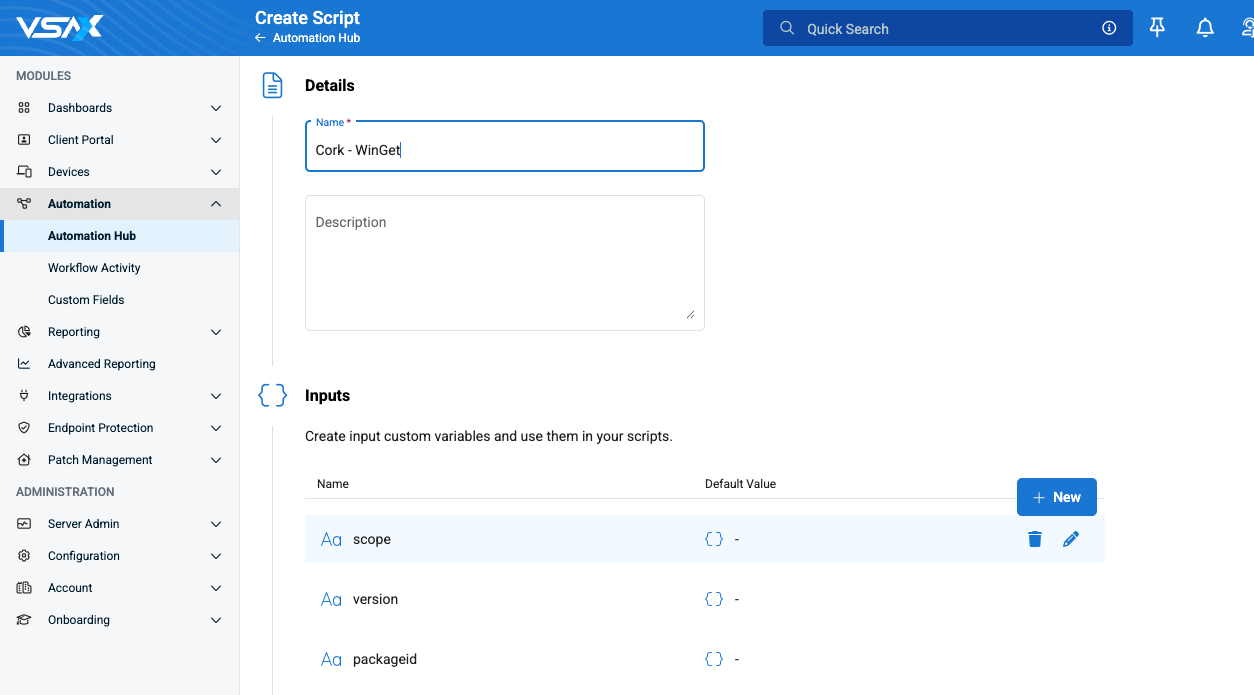Click the Description text area
The image size is (1254, 695).
(x=505, y=263)
